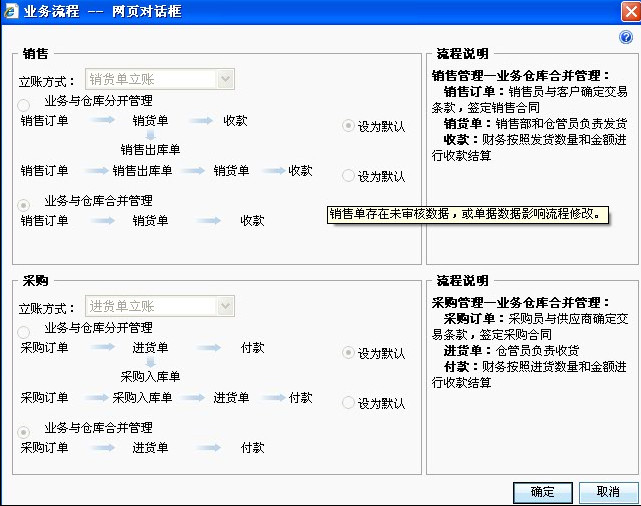Open the 销货单立账 dropdown arrow
641x506 pixels.
click(x=225, y=79)
